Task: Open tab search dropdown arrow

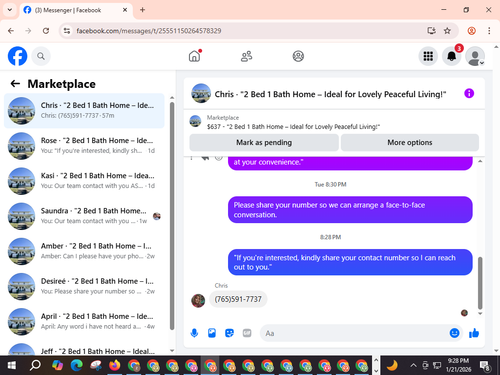Action: coord(10,10)
